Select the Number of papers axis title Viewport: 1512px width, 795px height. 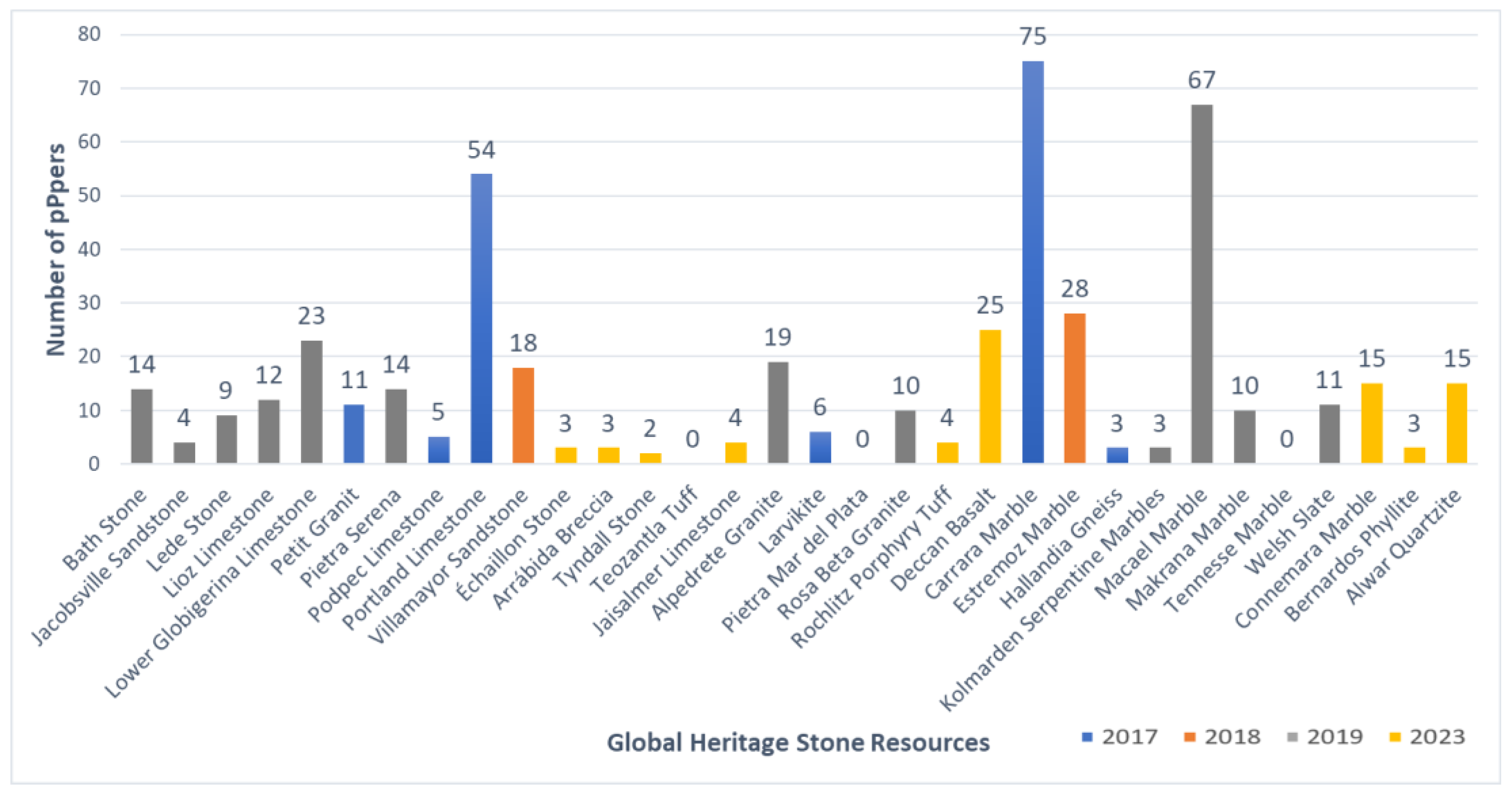pos(56,249)
